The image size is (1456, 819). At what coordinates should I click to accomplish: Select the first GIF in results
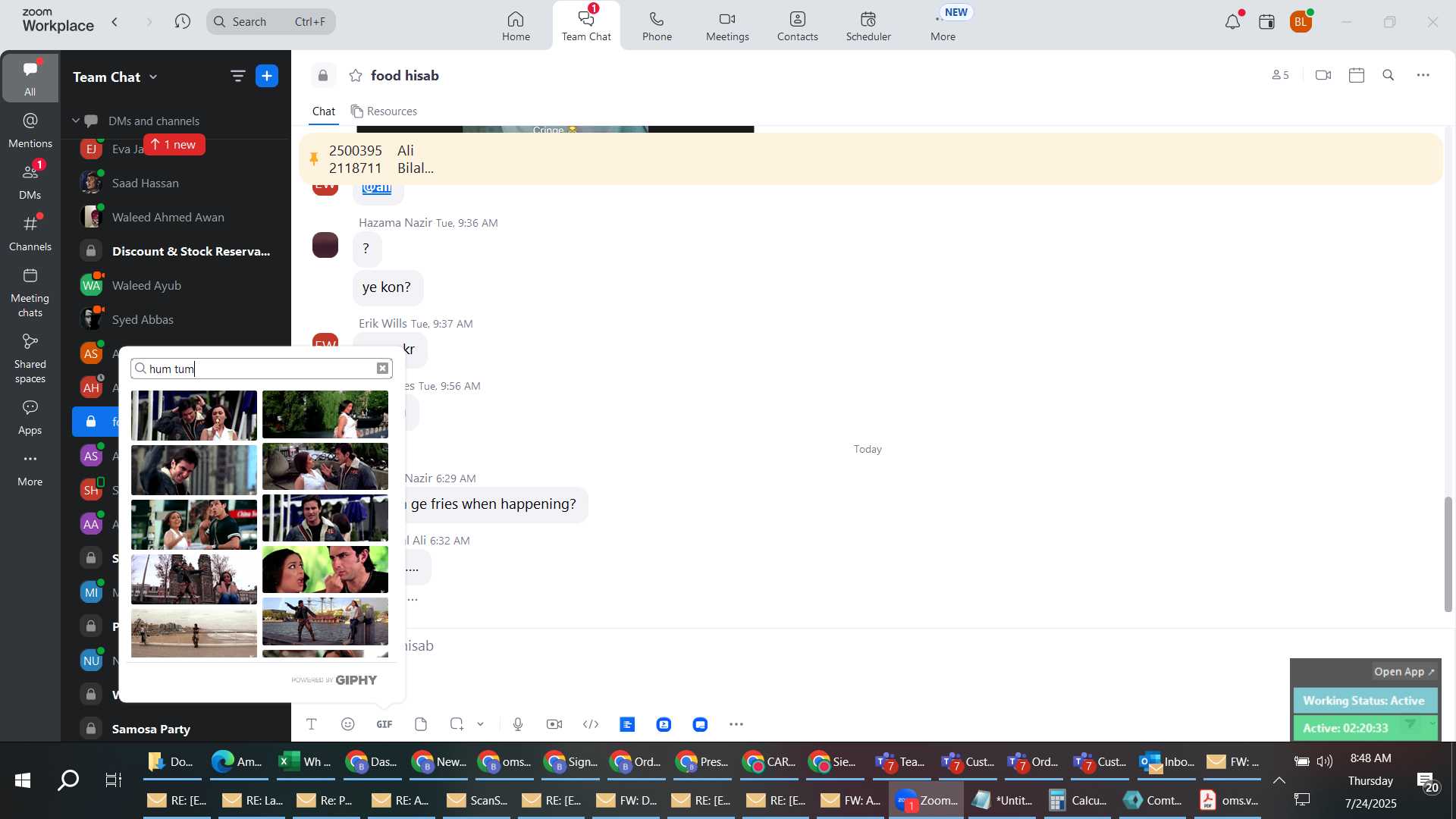tap(194, 416)
